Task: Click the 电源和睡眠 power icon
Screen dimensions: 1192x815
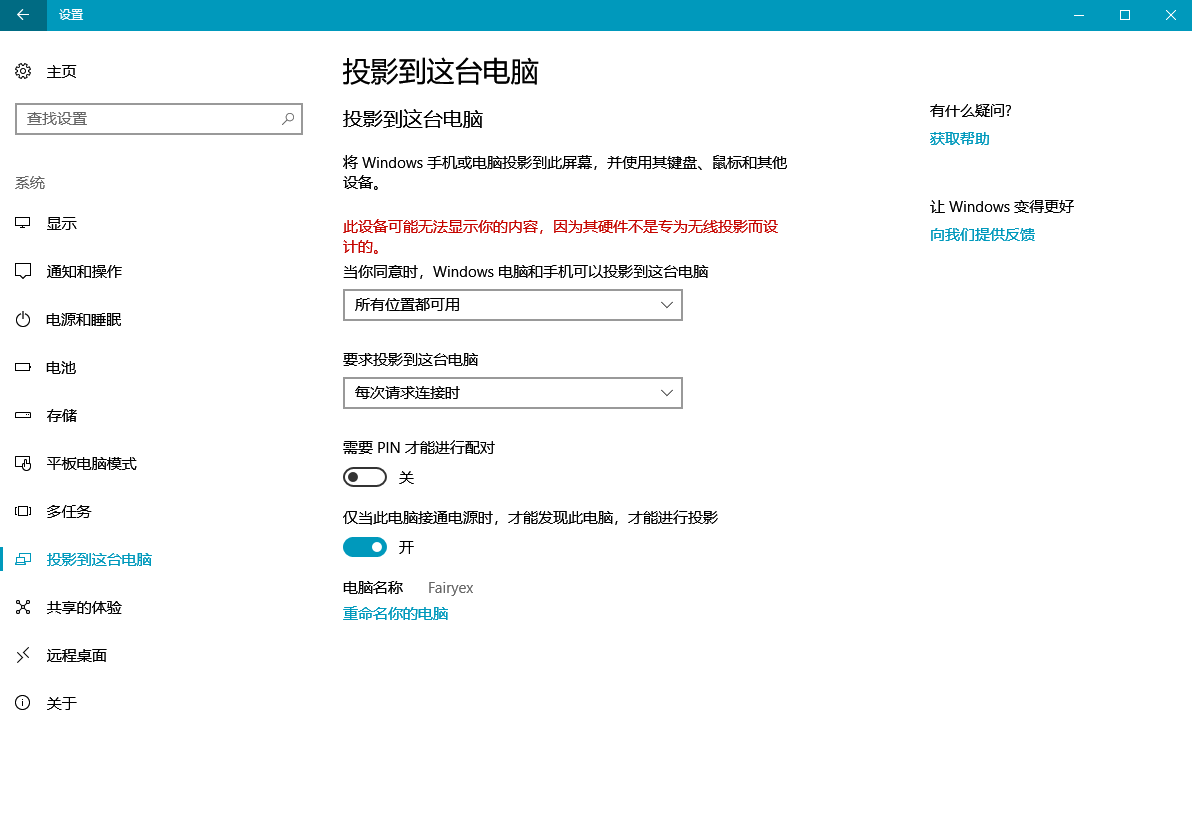Action: [x=23, y=319]
